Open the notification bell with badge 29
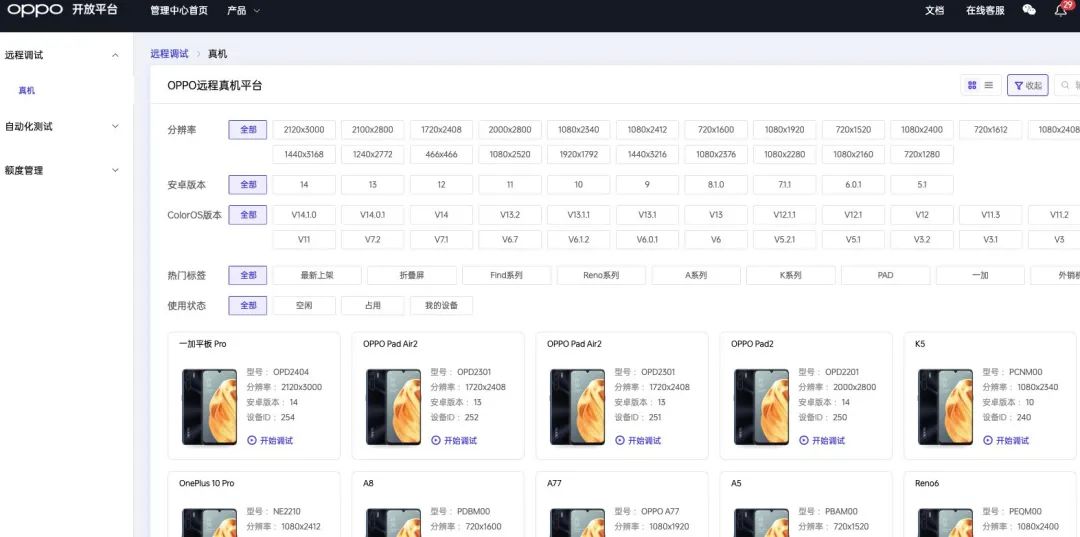This screenshot has height=537, width=1080. 1061,10
